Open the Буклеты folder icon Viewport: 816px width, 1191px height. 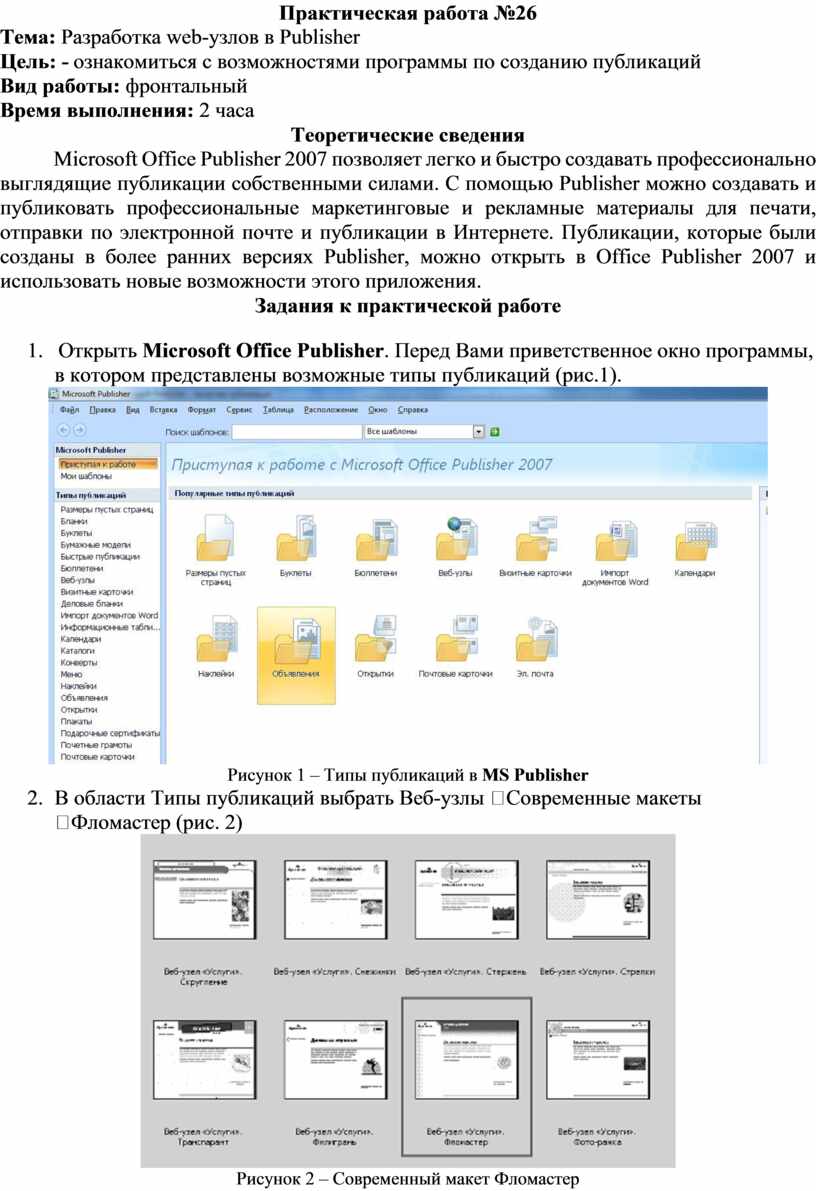[296, 539]
